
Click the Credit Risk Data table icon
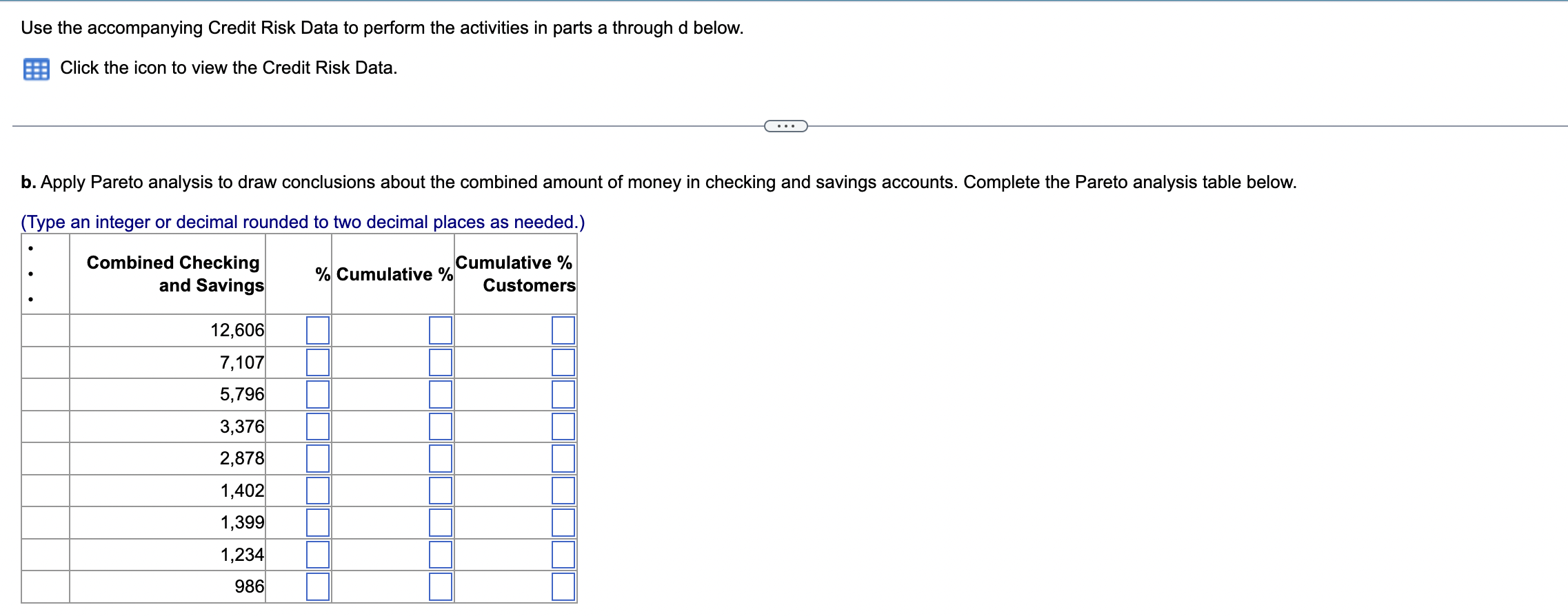37,68
